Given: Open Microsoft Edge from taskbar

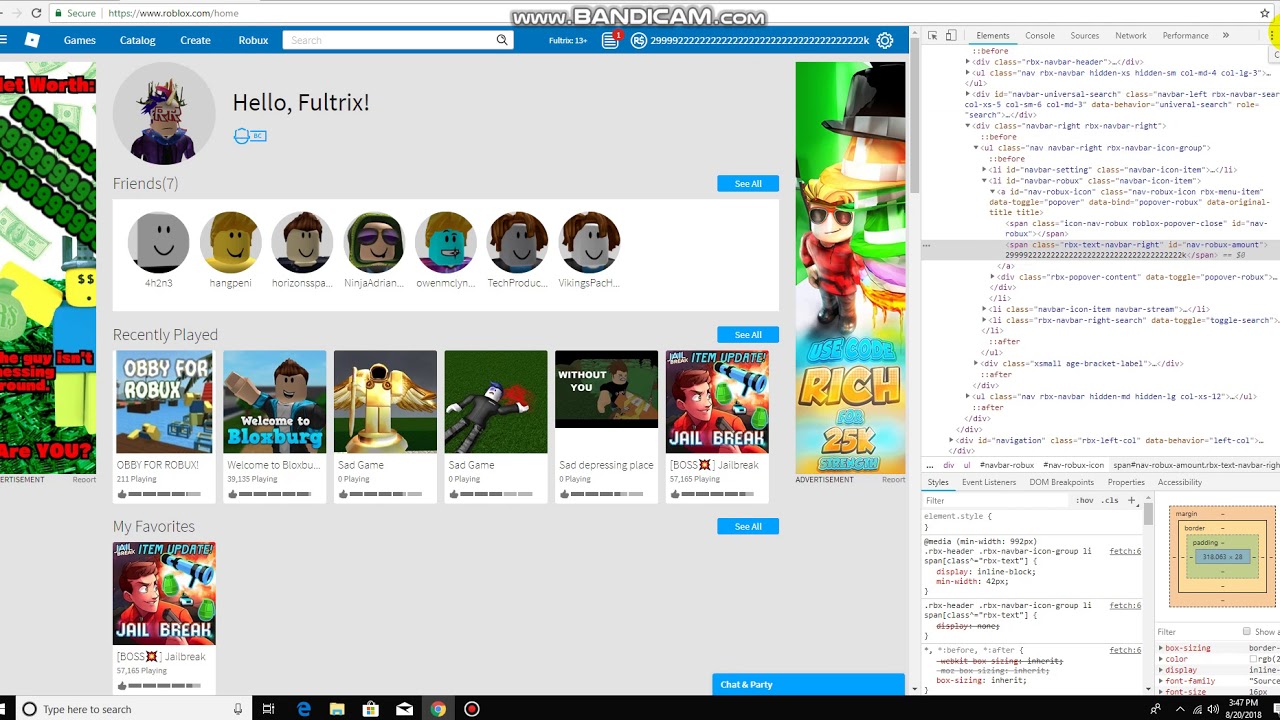Looking at the screenshot, I should [304, 709].
